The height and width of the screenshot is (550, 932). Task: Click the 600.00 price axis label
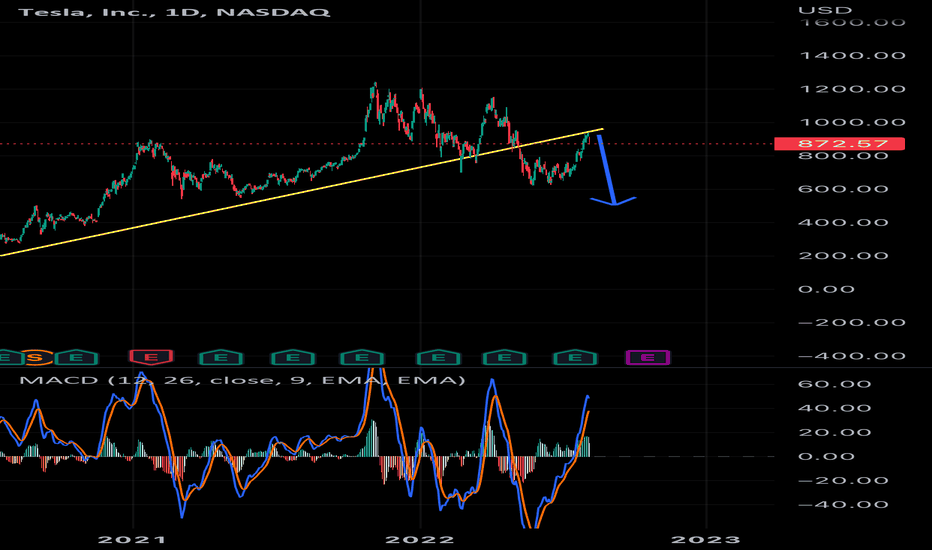[x=843, y=188]
